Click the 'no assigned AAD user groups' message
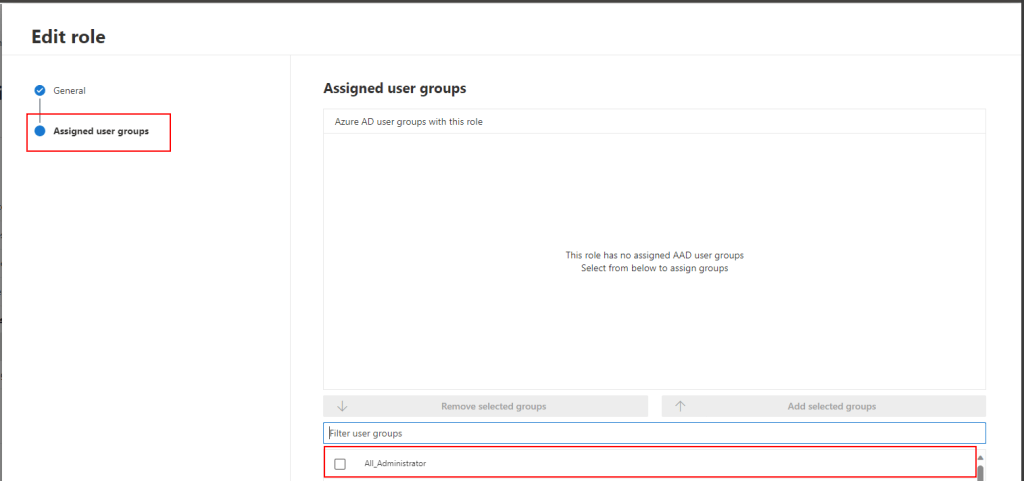The height and width of the screenshot is (481, 1024). [x=654, y=255]
